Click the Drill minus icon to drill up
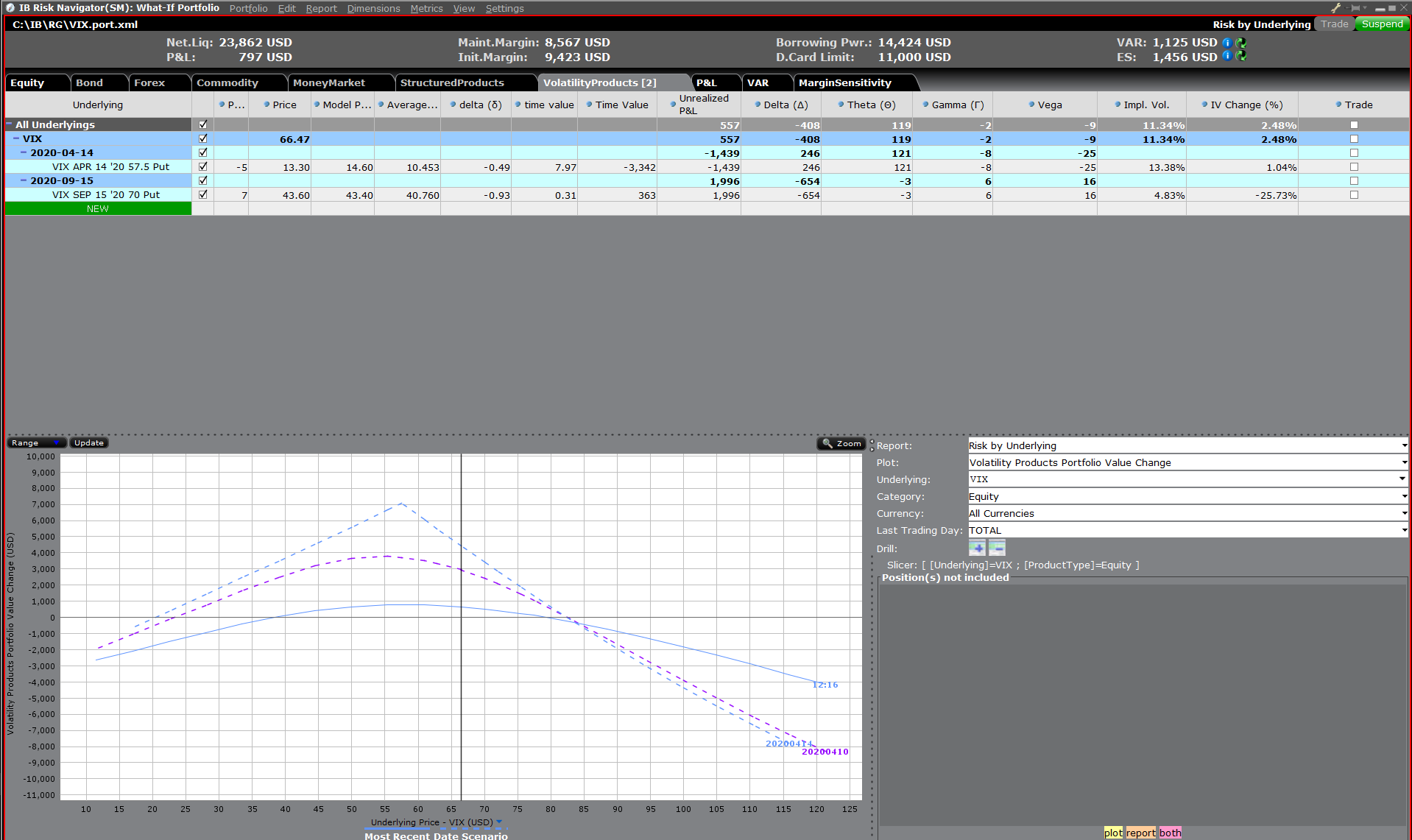 click(997, 548)
